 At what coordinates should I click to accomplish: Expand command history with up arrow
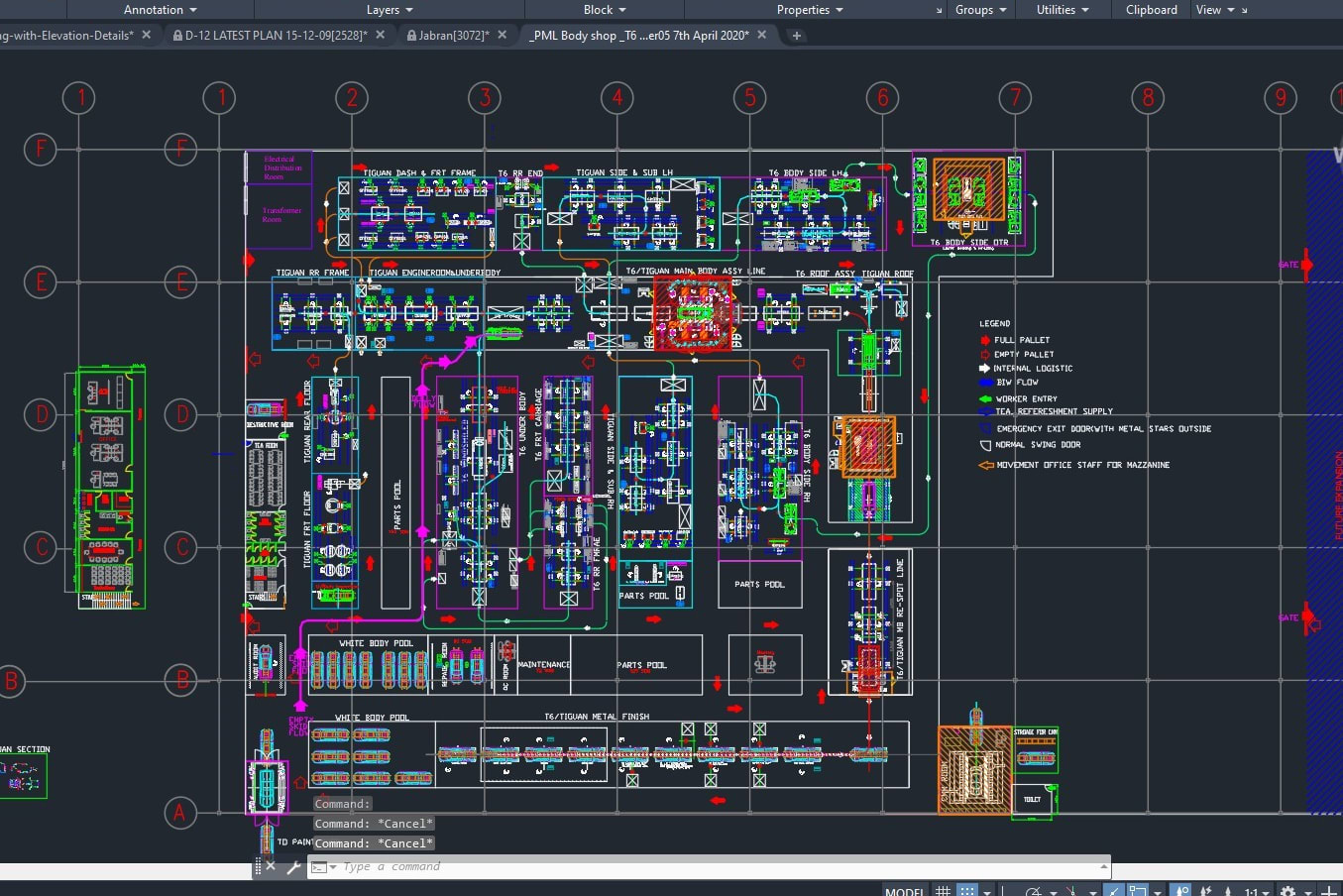[1103, 866]
